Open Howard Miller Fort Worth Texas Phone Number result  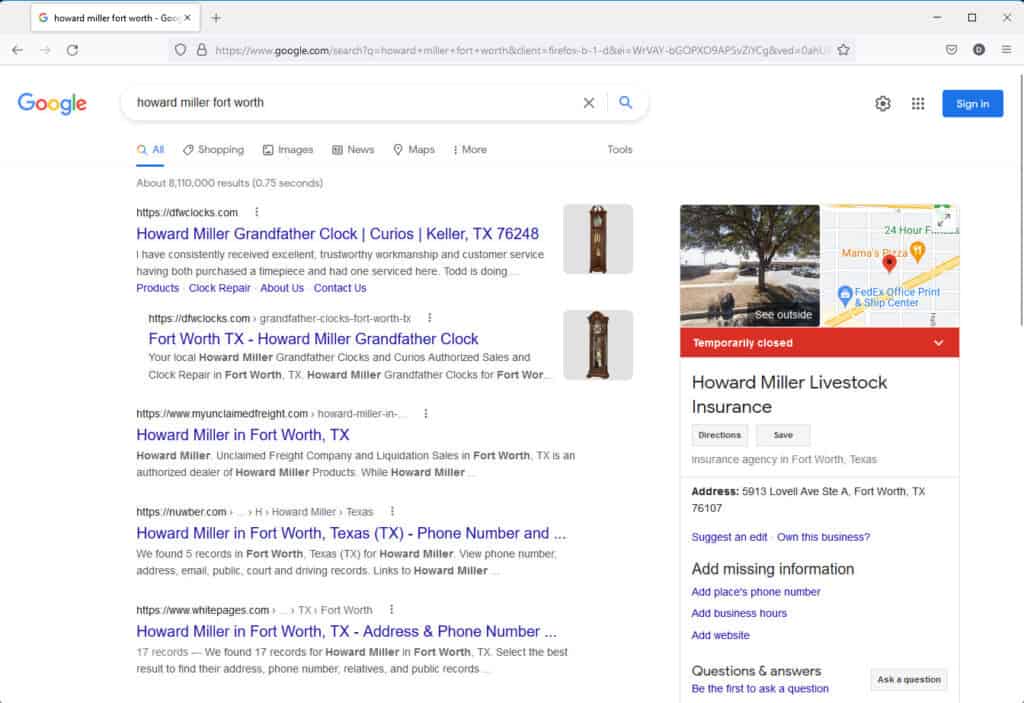[x=351, y=533]
